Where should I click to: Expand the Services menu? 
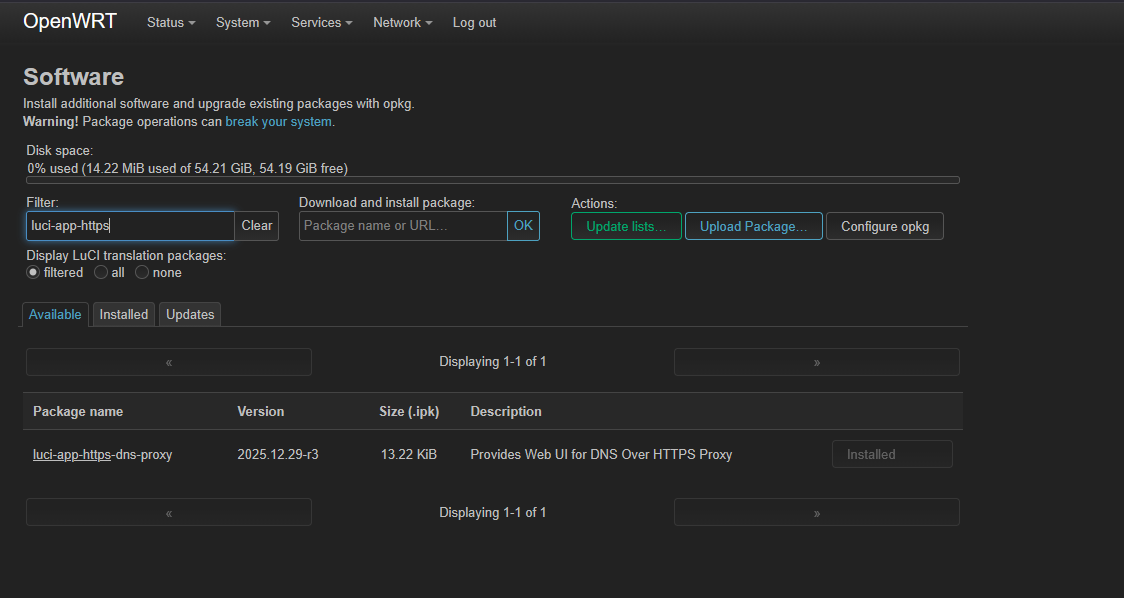point(321,22)
